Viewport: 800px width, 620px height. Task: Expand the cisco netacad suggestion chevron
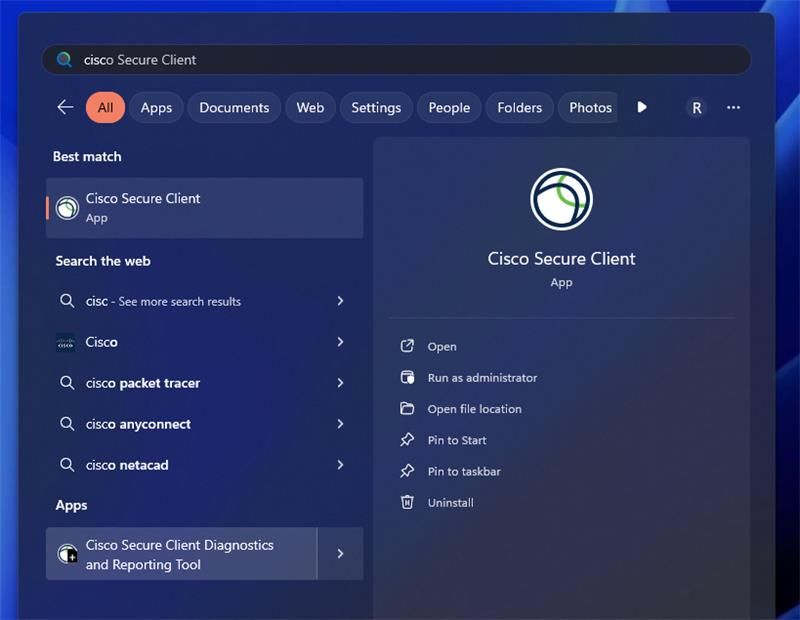coord(340,465)
